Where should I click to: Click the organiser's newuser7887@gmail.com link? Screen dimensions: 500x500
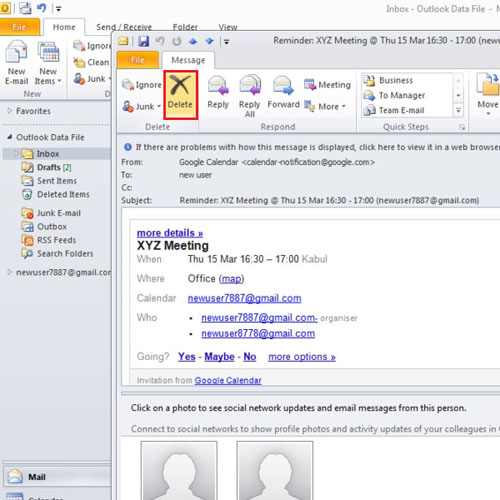click(x=259, y=318)
